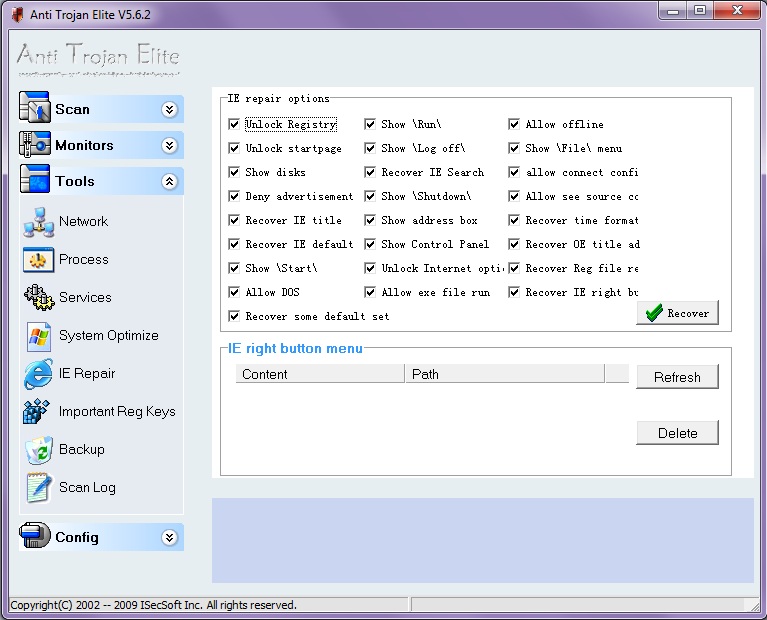Uncheck Show Control Panel option
767x620 pixels.
click(370, 244)
